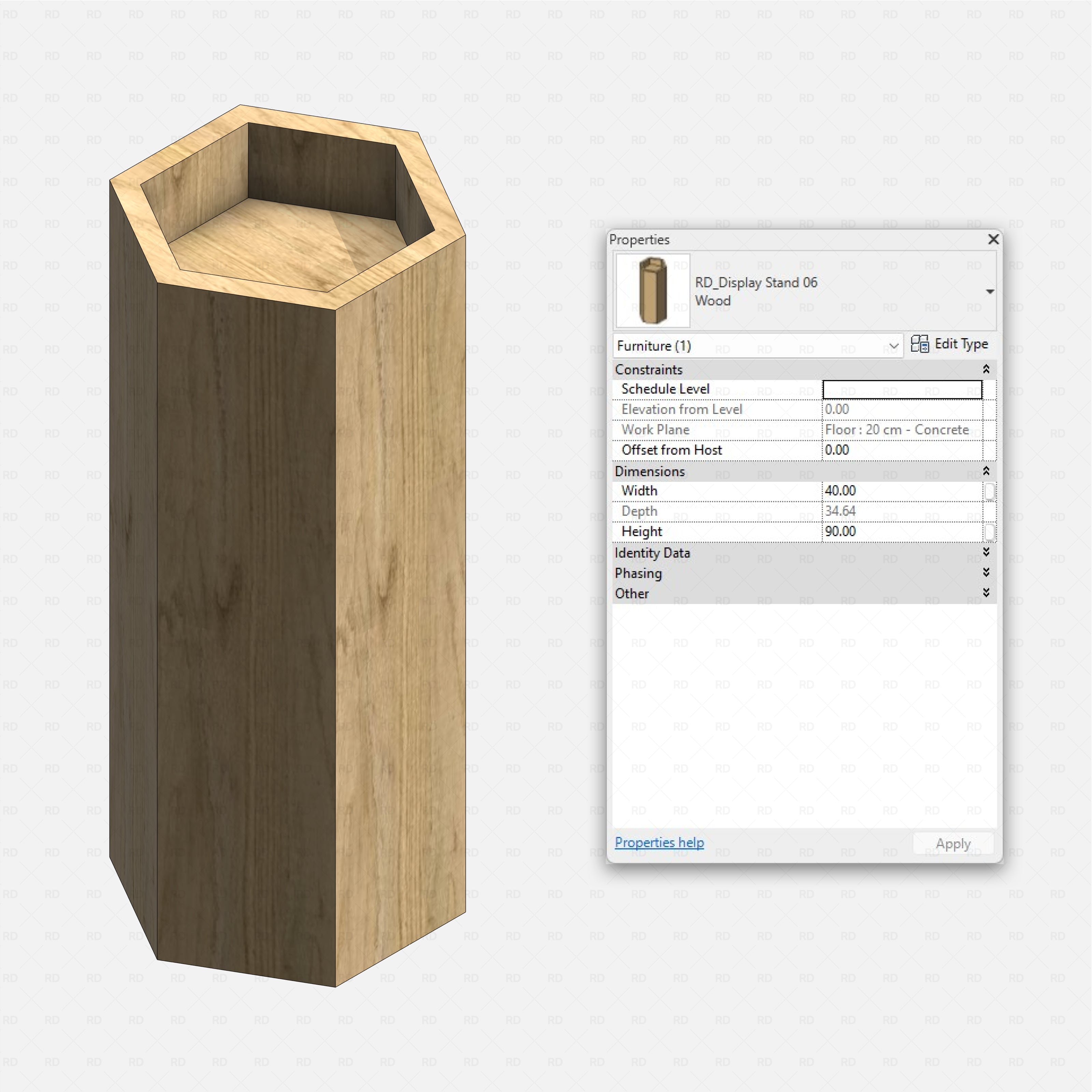Click the Offset from Host value field
Image resolution: width=1092 pixels, height=1092 pixels.
tap(902, 450)
